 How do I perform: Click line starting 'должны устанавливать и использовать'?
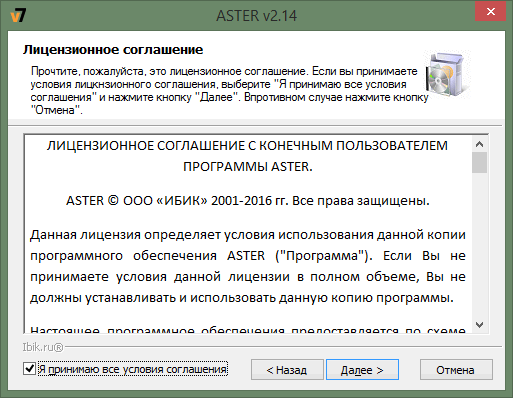click(x=242, y=298)
